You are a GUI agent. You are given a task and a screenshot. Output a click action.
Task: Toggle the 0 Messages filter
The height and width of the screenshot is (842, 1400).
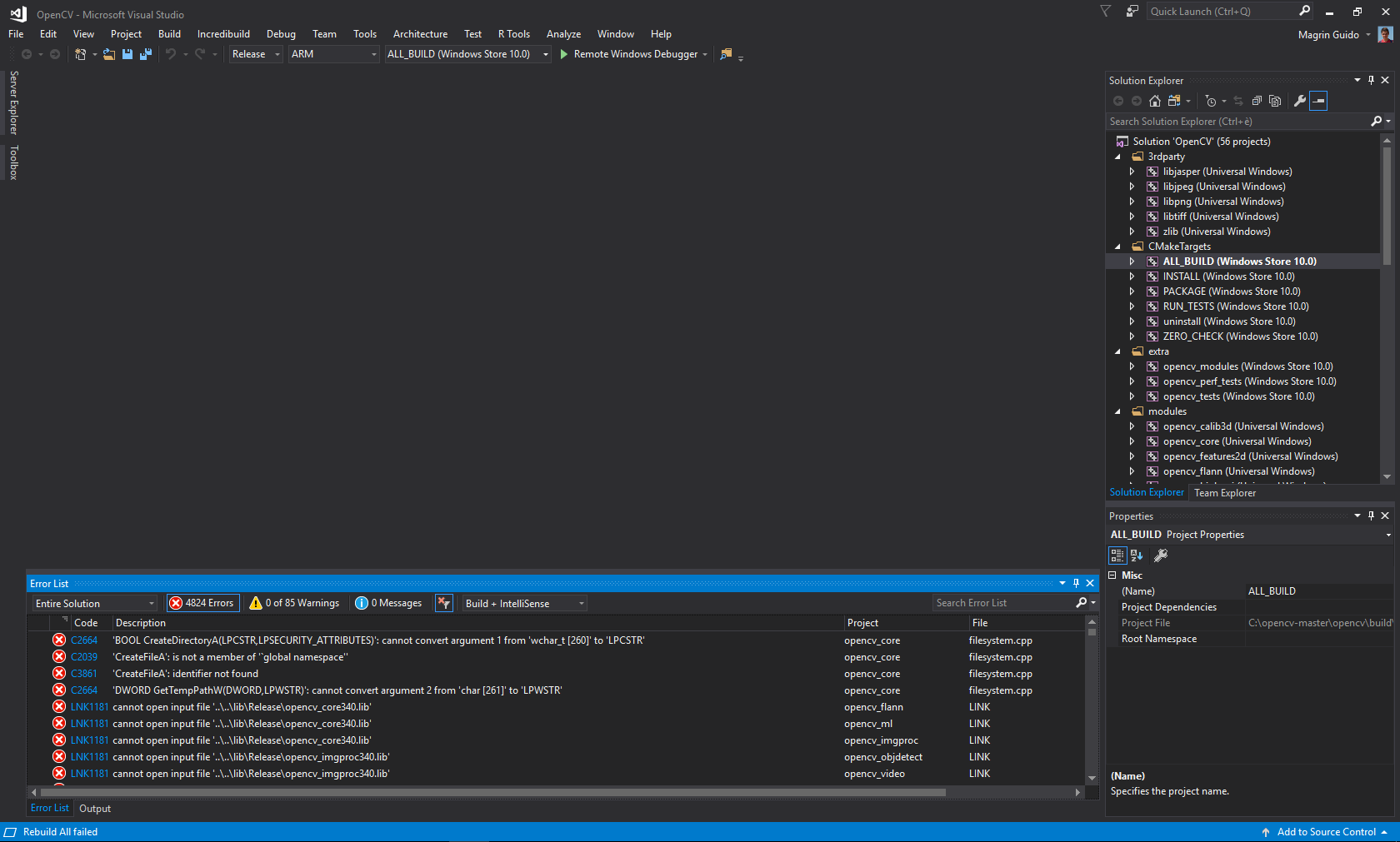coord(388,603)
